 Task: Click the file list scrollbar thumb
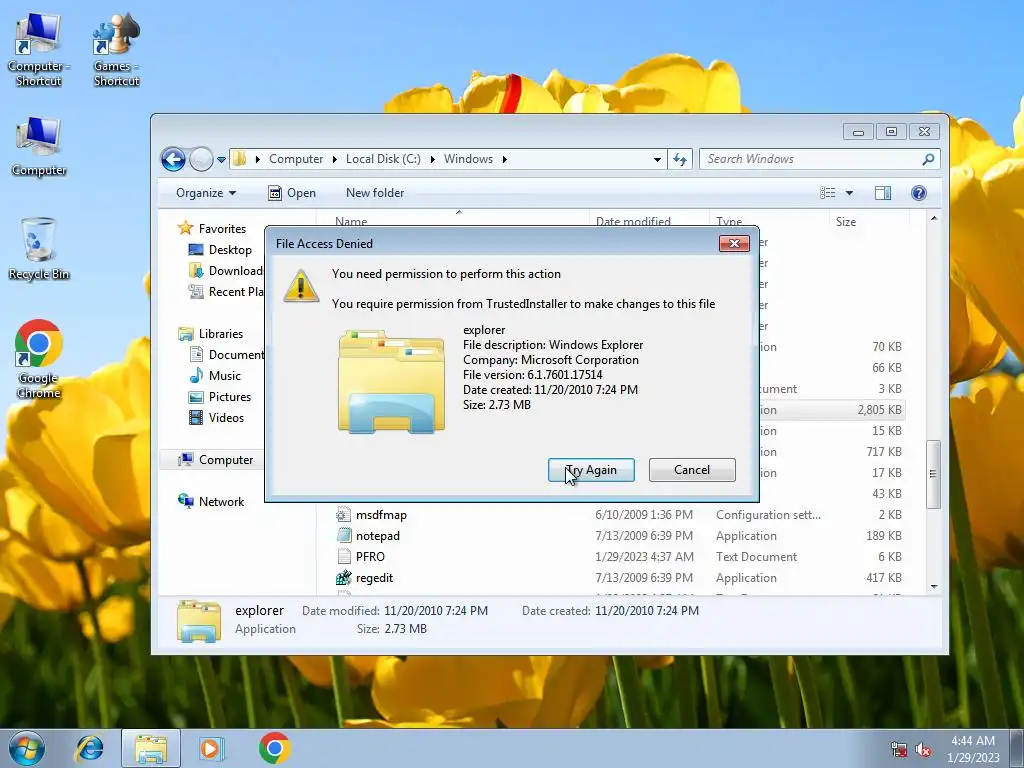pyautogui.click(x=933, y=474)
